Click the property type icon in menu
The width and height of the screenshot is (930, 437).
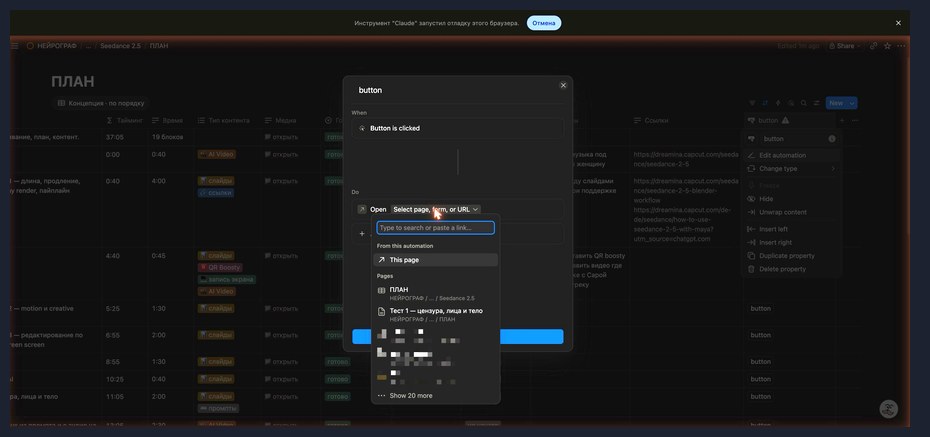(751, 139)
